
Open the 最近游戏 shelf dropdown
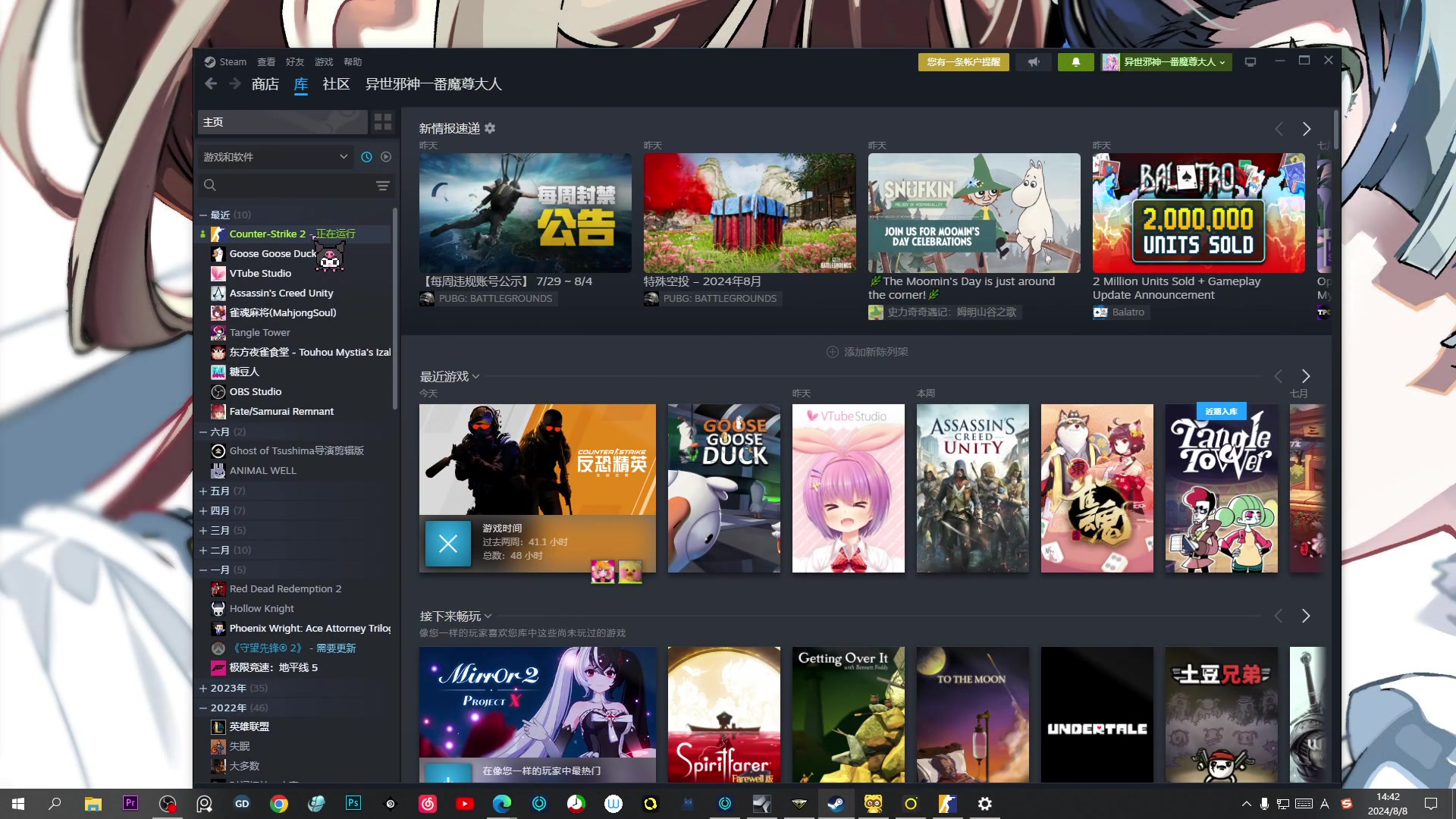point(450,377)
